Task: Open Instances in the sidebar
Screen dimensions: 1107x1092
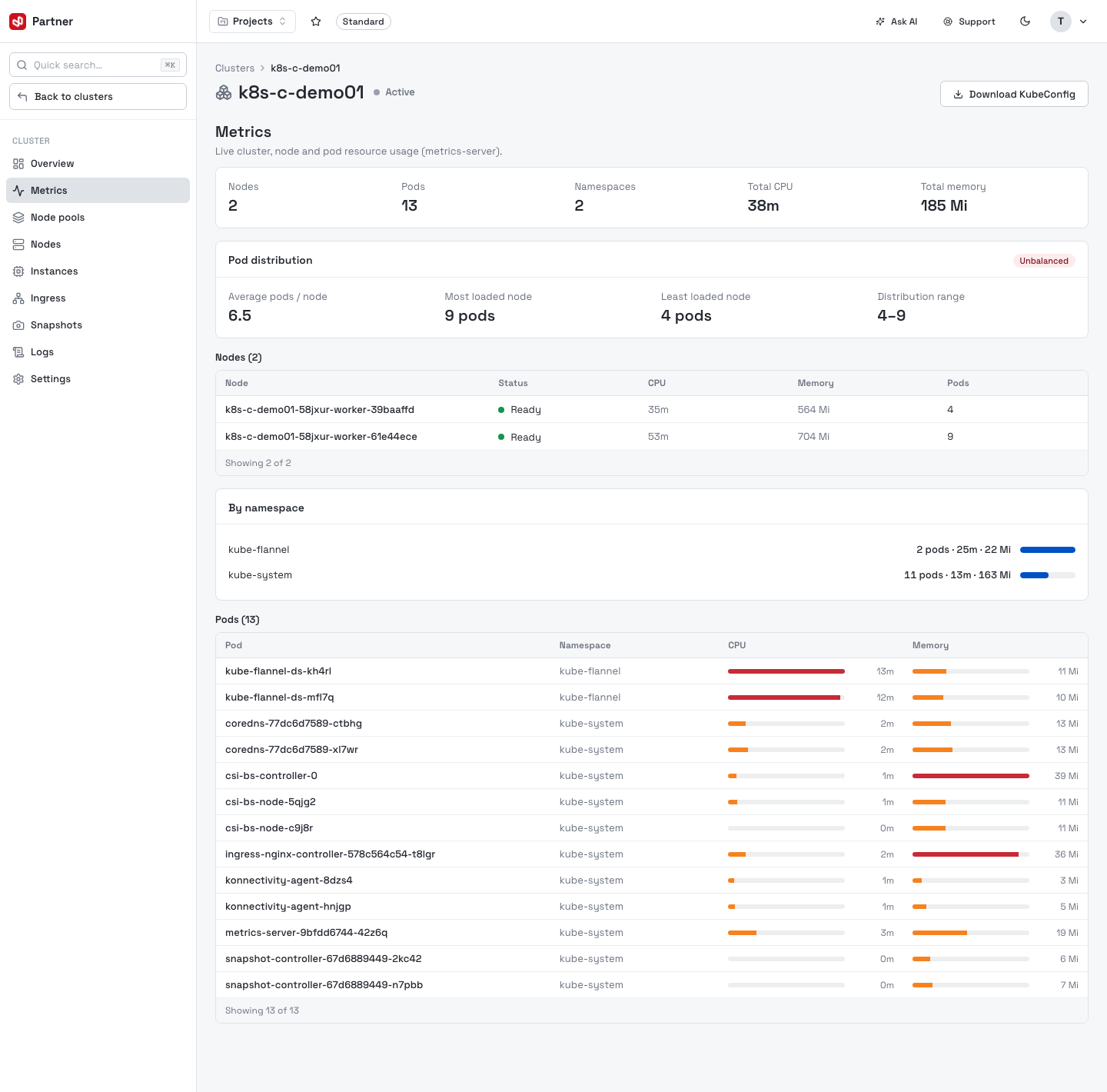Action: pos(98,271)
